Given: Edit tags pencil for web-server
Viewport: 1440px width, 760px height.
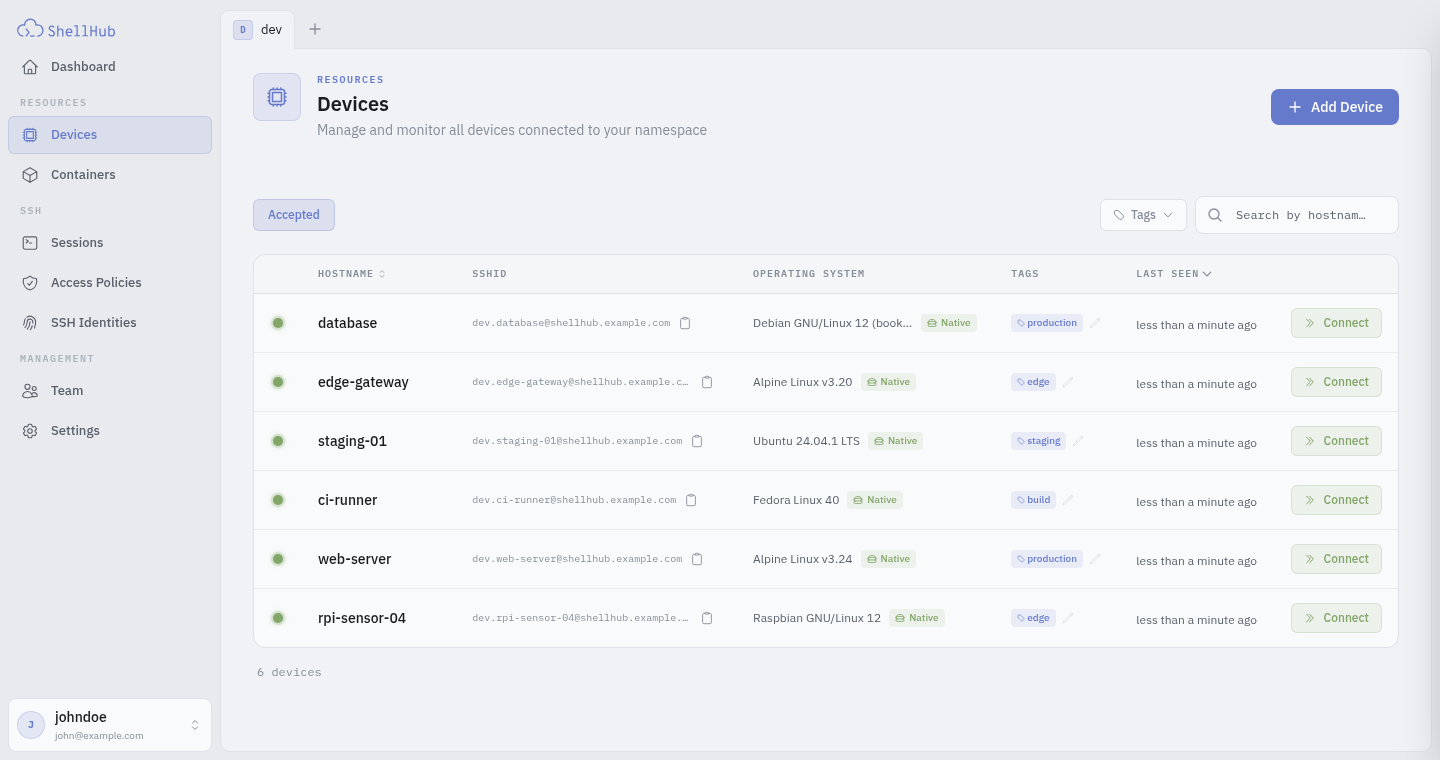Looking at the screenshot, I should point(1095,559).
